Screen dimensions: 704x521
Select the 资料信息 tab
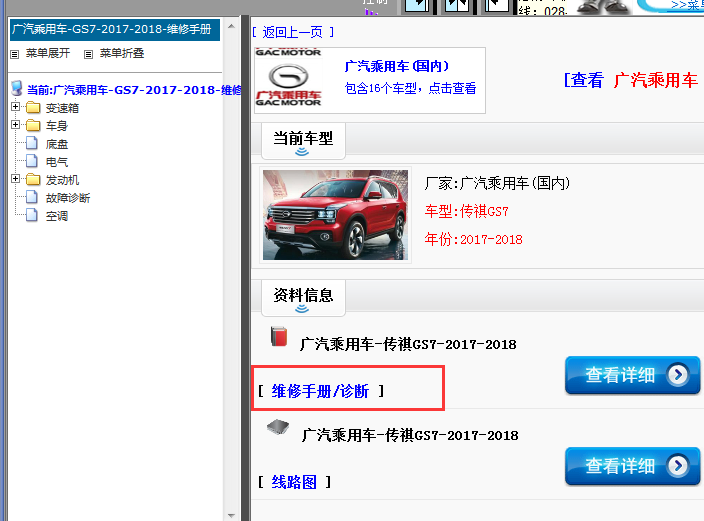303,297
